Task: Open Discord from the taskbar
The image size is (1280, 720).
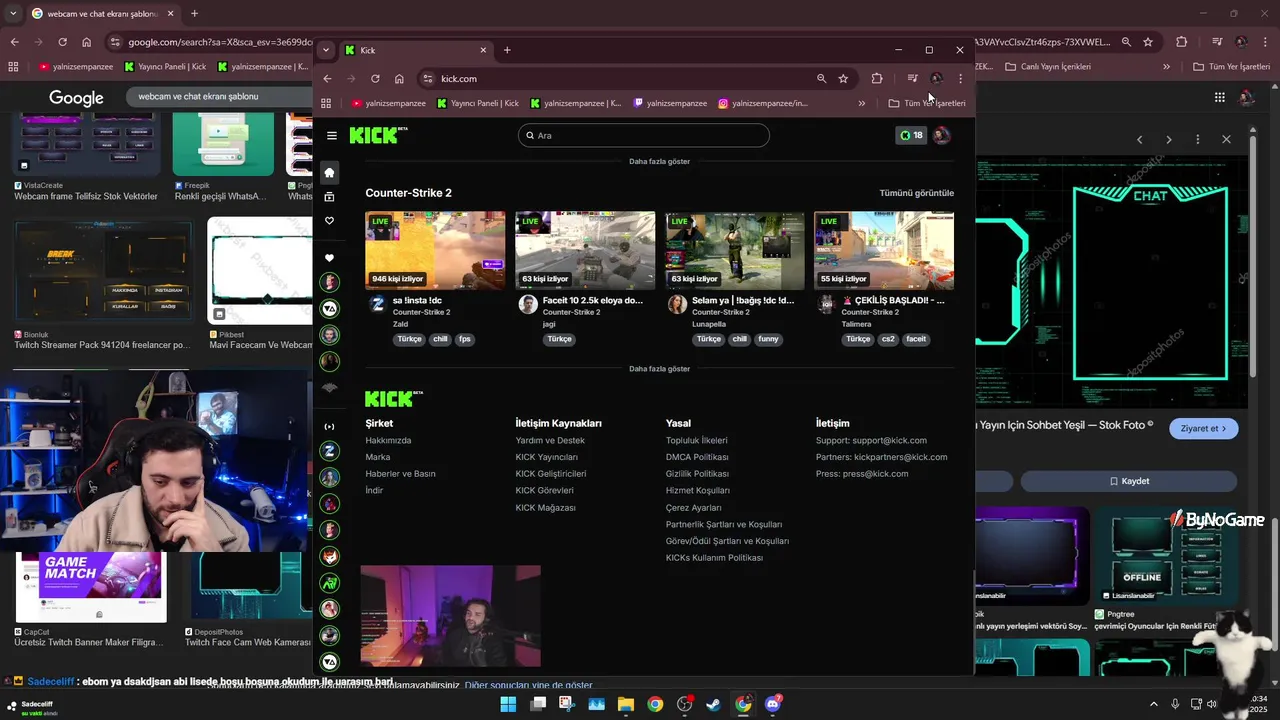Action: pyautogui.click(x=772, y=704)
